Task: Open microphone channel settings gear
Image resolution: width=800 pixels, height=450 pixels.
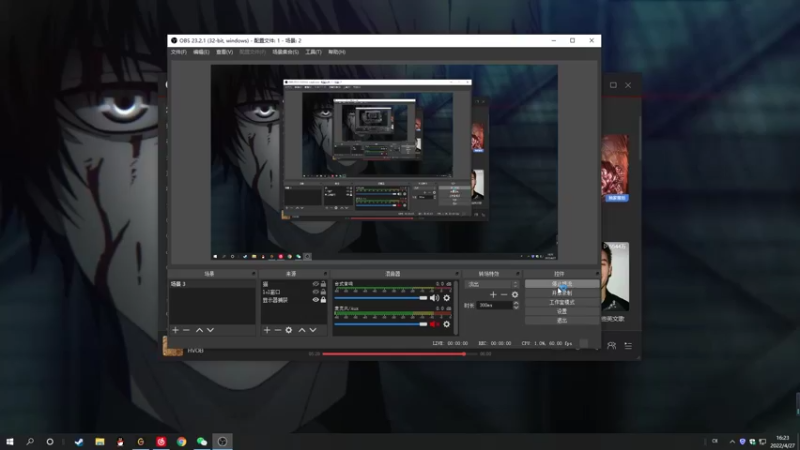Action: 446,324
